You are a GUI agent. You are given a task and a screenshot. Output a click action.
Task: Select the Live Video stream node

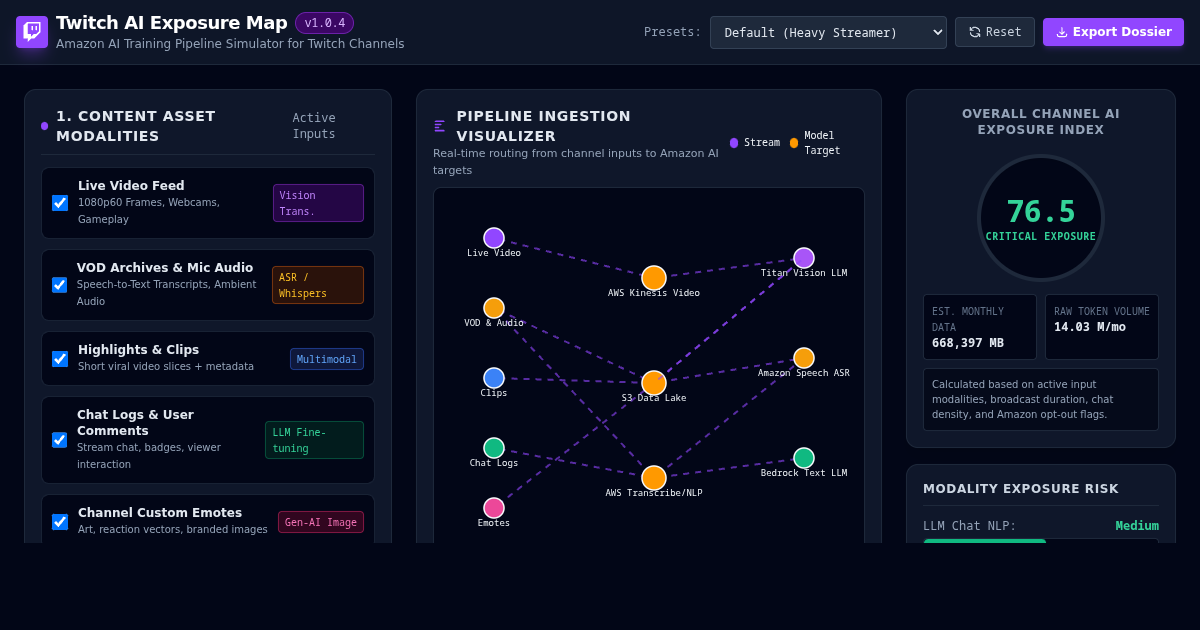click(494, 238)
